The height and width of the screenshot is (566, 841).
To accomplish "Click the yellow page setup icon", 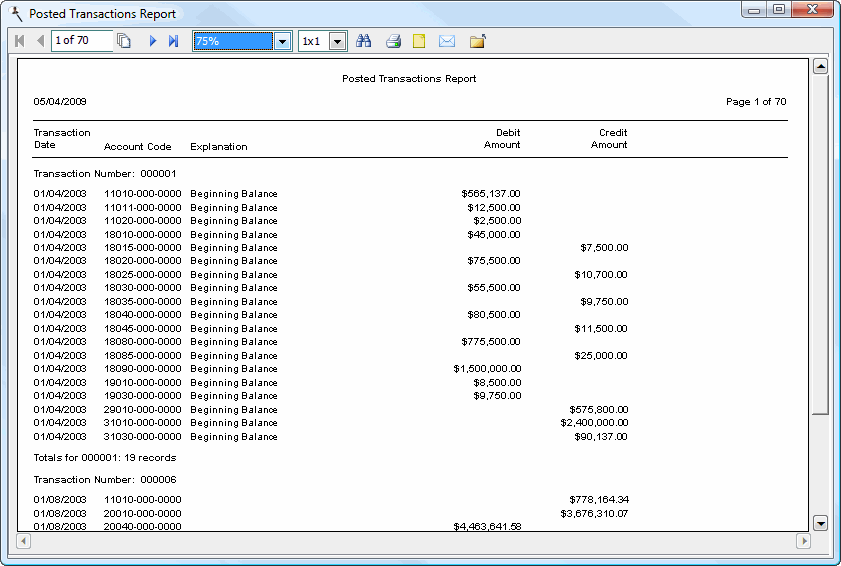I will tap(420, 41).
